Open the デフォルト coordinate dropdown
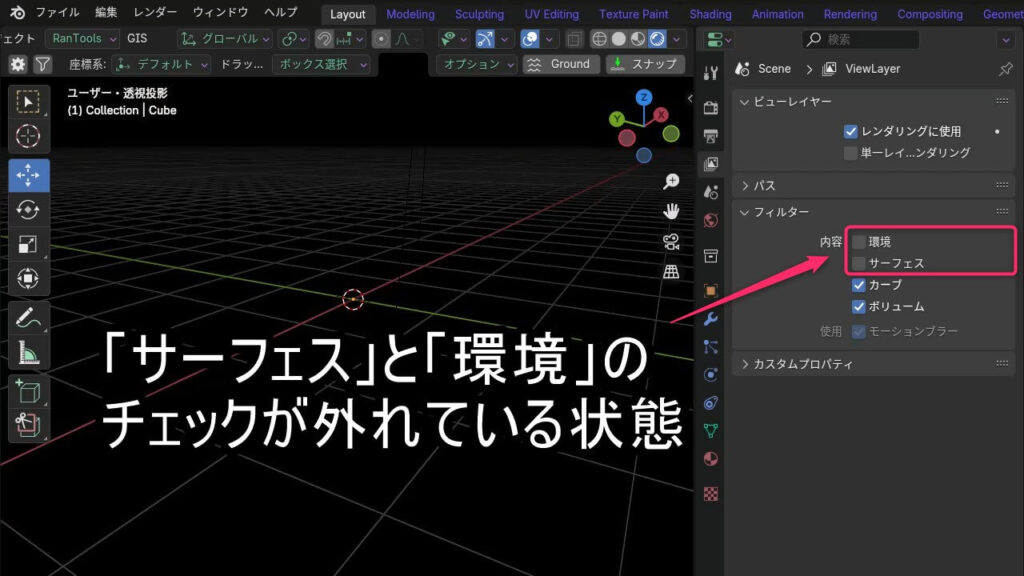Screen dimensions: 1024x576 point(161,64)
